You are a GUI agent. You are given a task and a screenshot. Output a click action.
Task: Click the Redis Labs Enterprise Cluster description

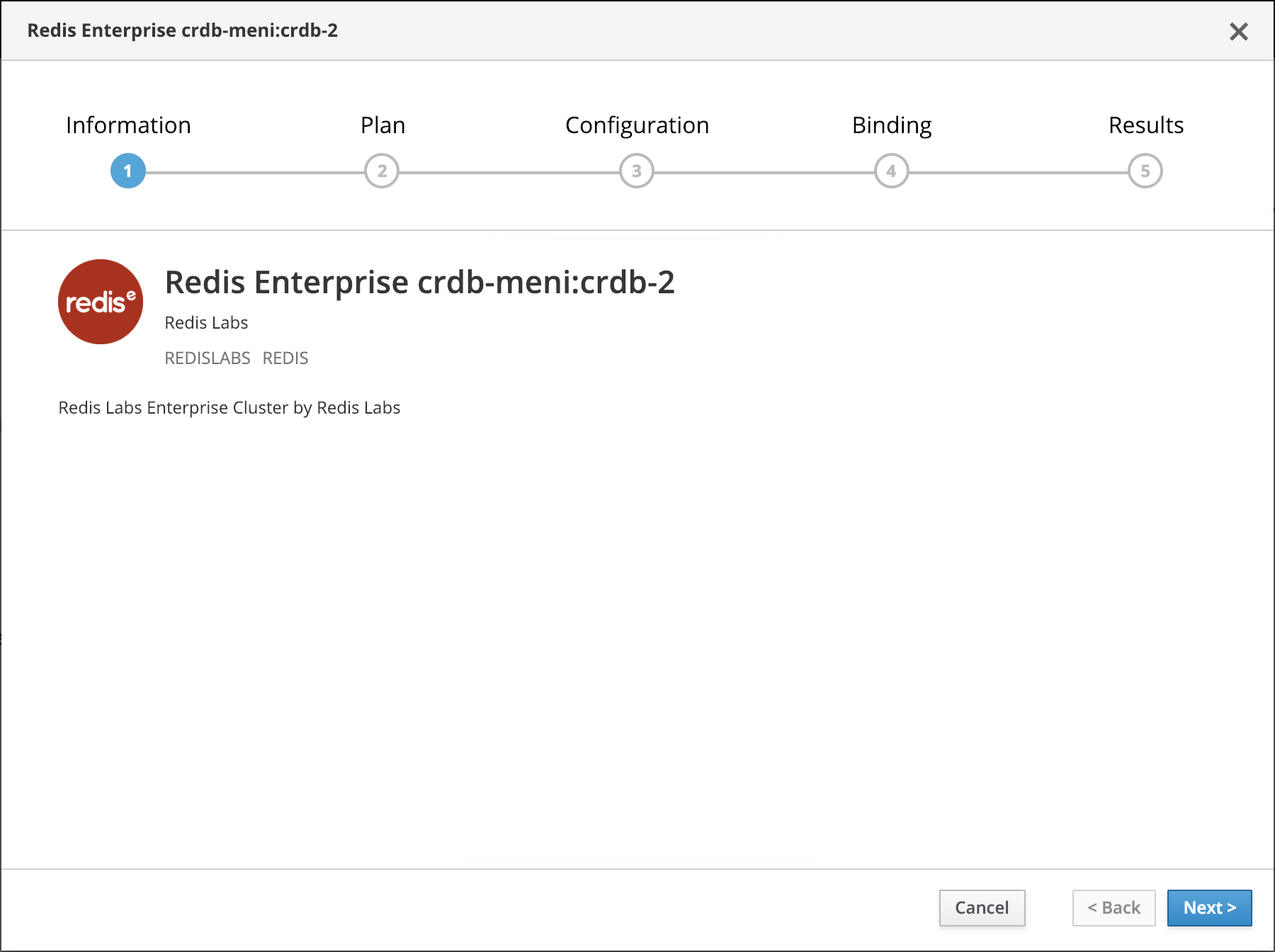point(229,408)
